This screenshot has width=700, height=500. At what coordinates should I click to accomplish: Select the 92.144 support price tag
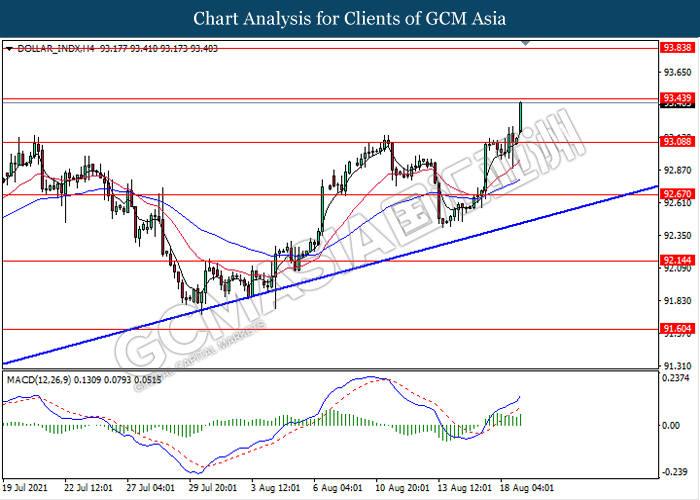click(677, 260)
